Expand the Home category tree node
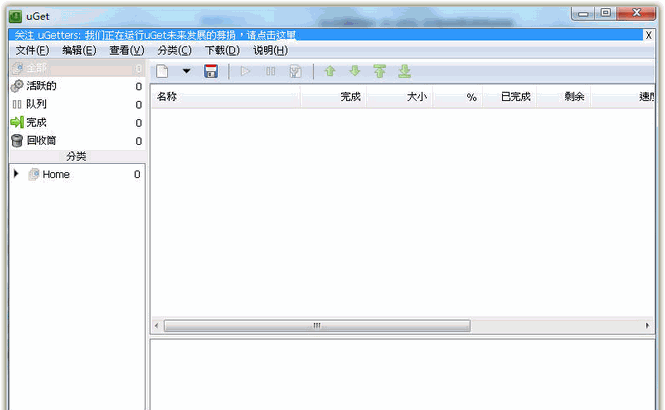The height and width of the screenshot is (410, 665). point(16,174)
